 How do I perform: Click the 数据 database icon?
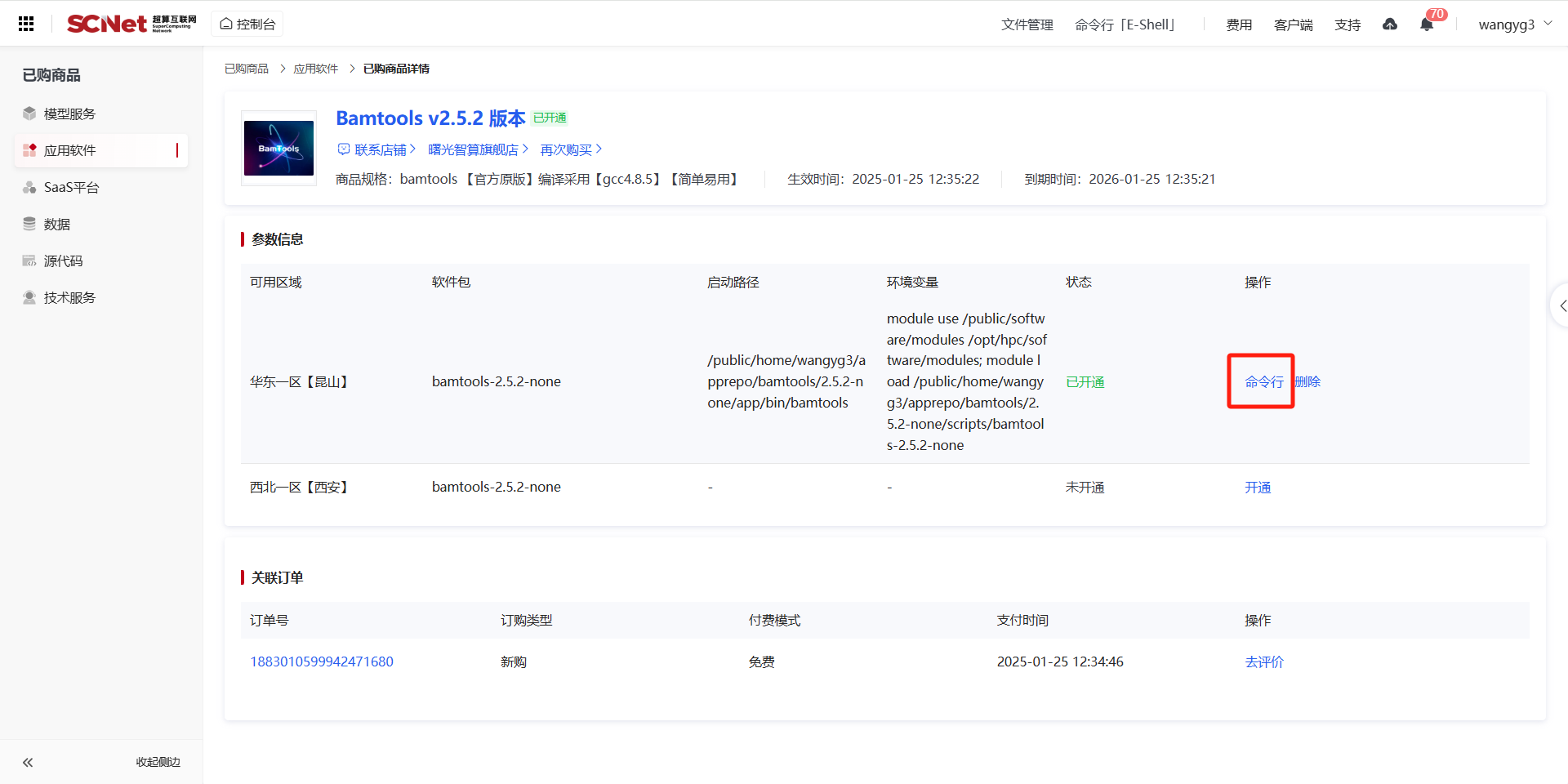click(29, 224)
